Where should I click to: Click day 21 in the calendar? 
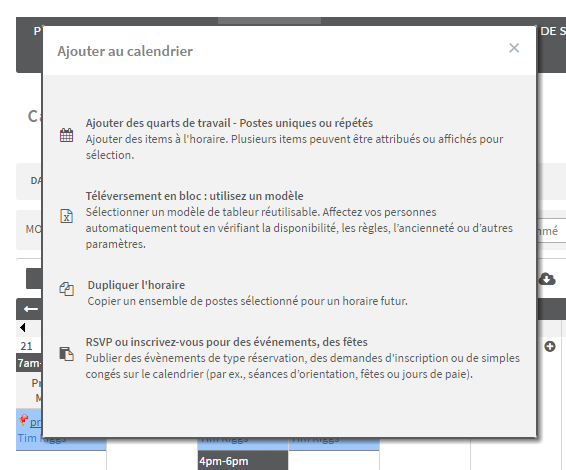pyautogui.click(x=26, y=346)
